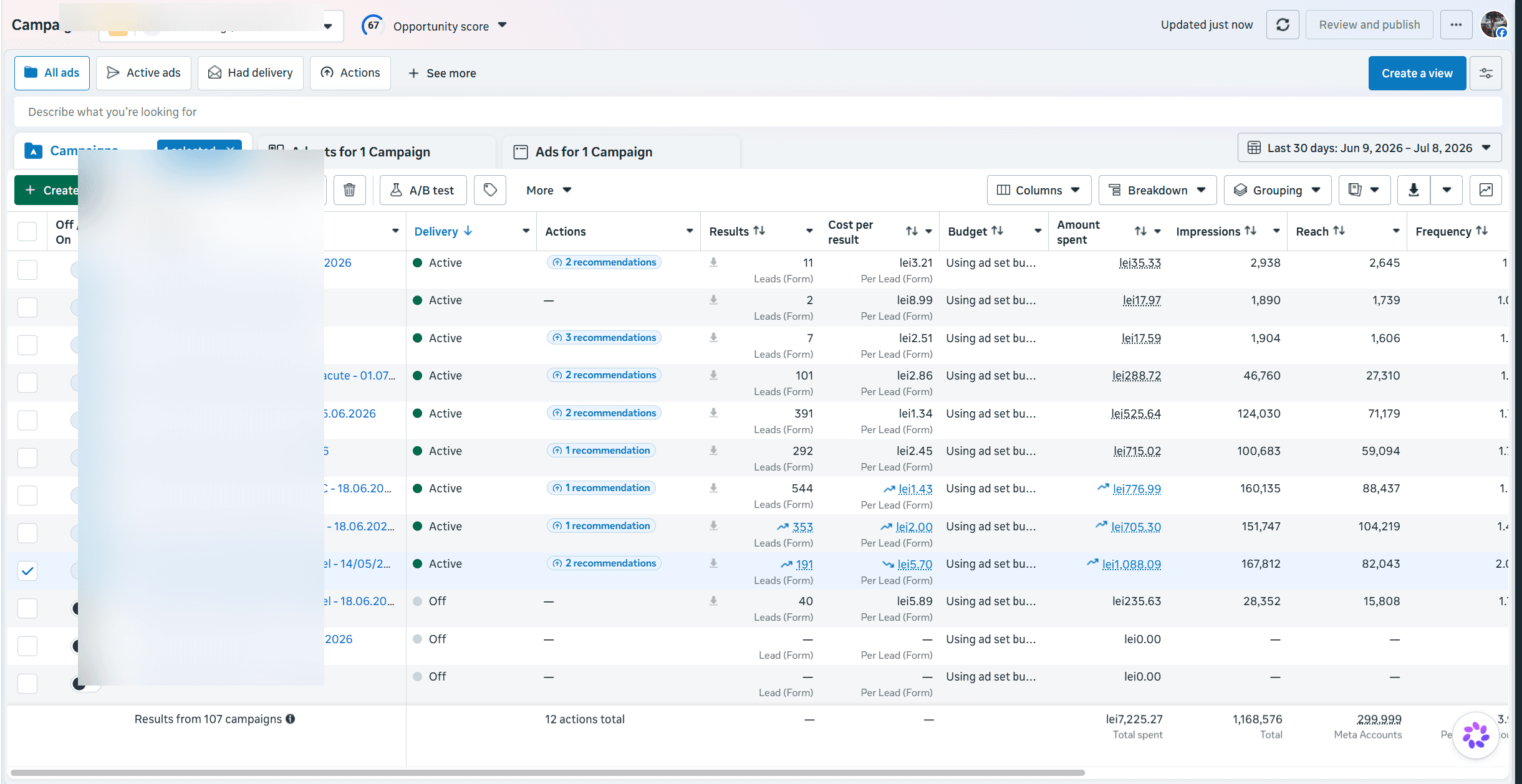Delete selection with the trash icon
Image resolution: width=1522 pixels, height=784 pixels.
pyautogui.click(x=350, y=190)
